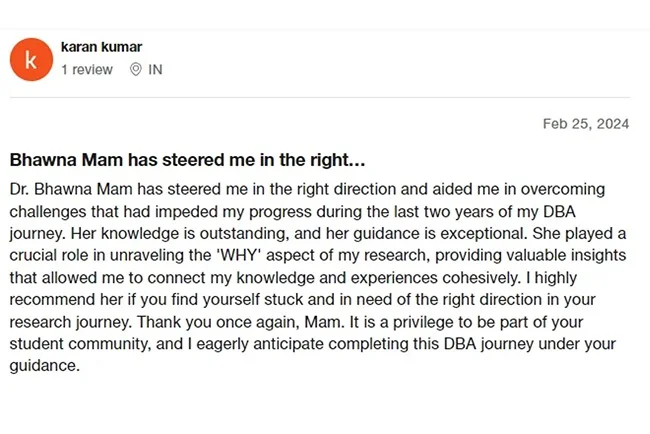The image size is (650, 434).
Task: Click the divider line below the reviewer header
Action: point(320,97)
